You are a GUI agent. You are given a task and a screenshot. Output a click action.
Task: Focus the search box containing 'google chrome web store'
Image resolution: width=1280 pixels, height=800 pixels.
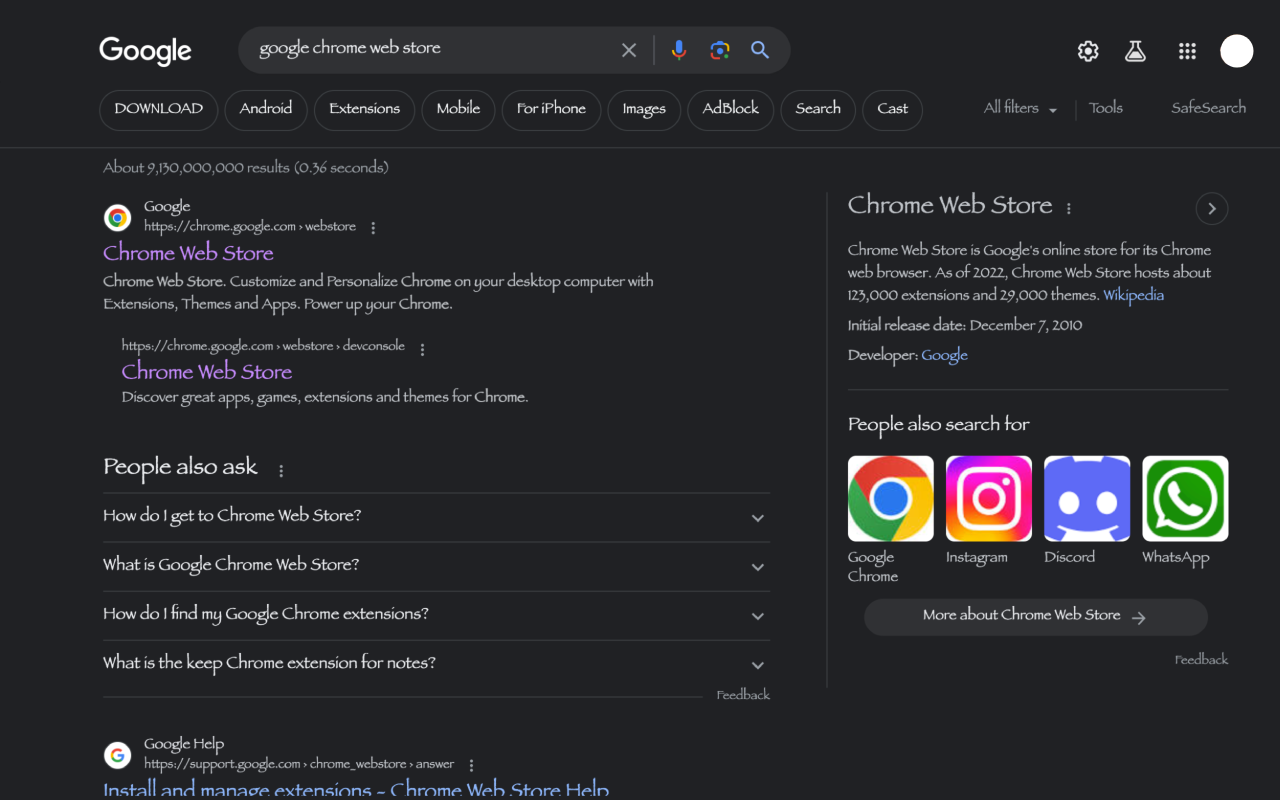tap(430, 50)
